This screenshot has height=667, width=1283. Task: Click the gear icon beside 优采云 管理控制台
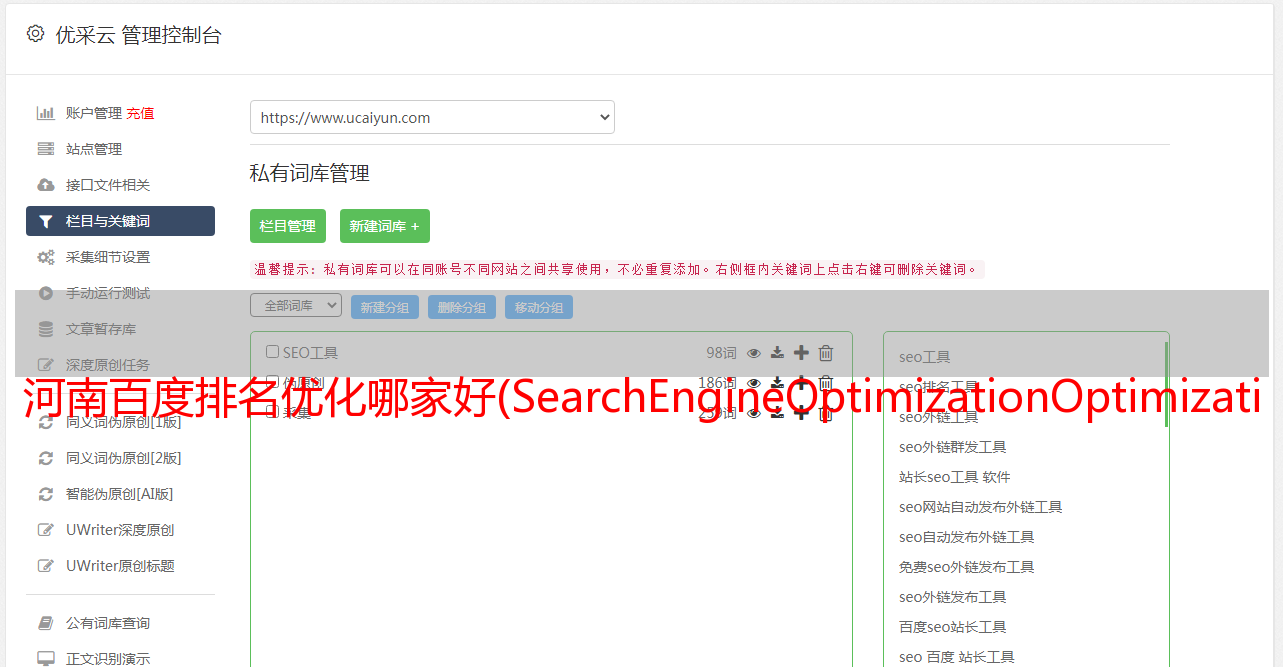(x=36, y=34)
